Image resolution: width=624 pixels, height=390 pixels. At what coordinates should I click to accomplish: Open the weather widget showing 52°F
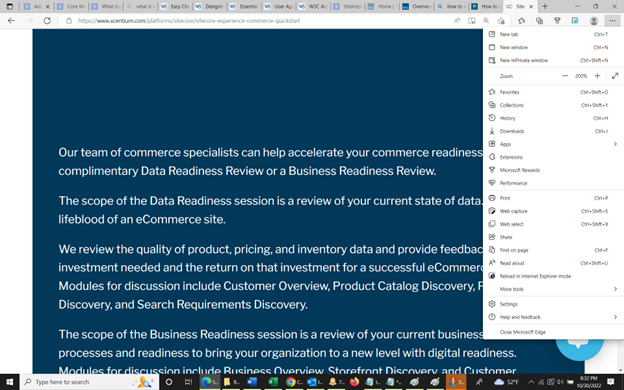tap(506, 382)
